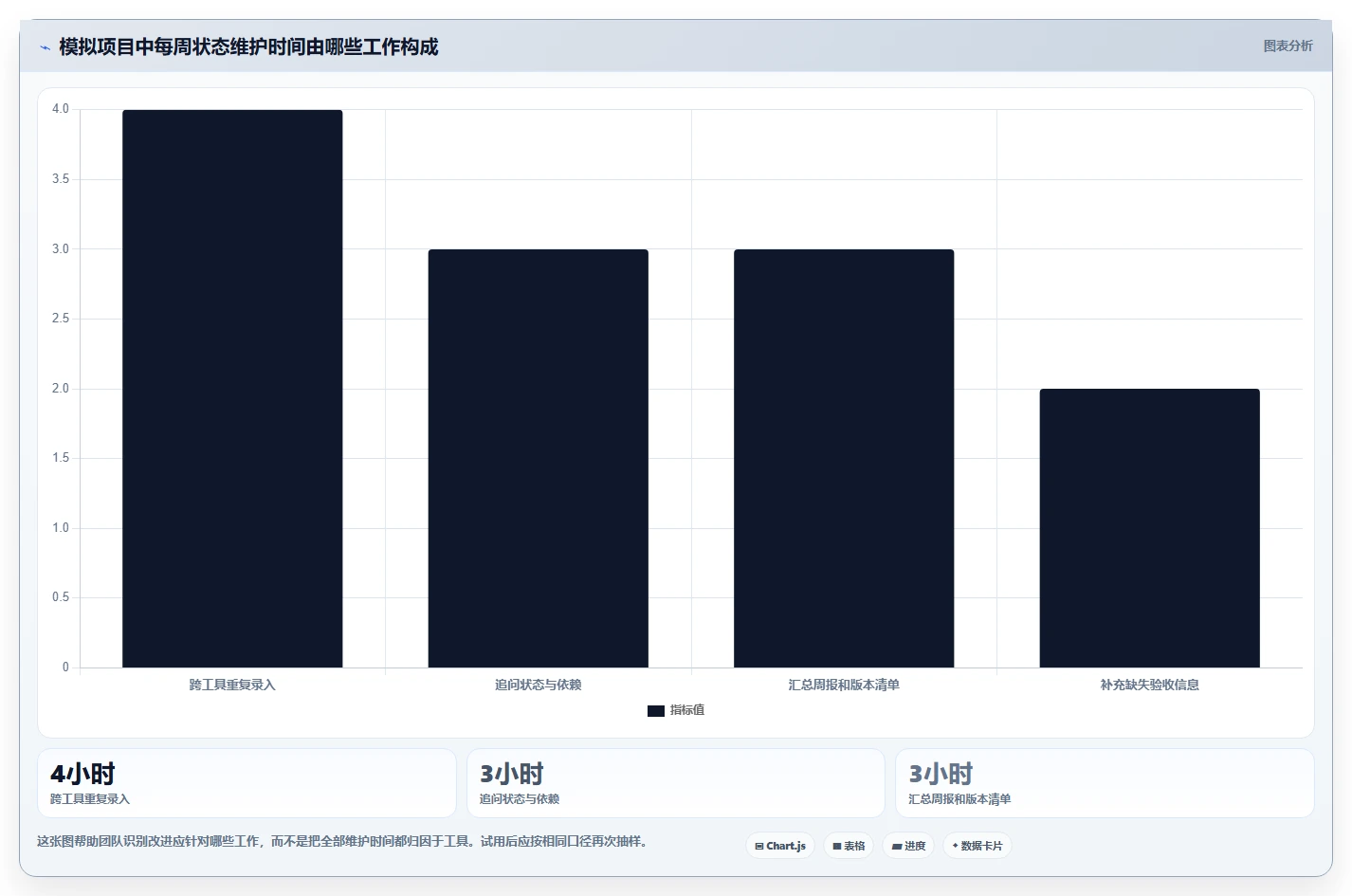Select the 表格 chip

(x=849, y=846)
